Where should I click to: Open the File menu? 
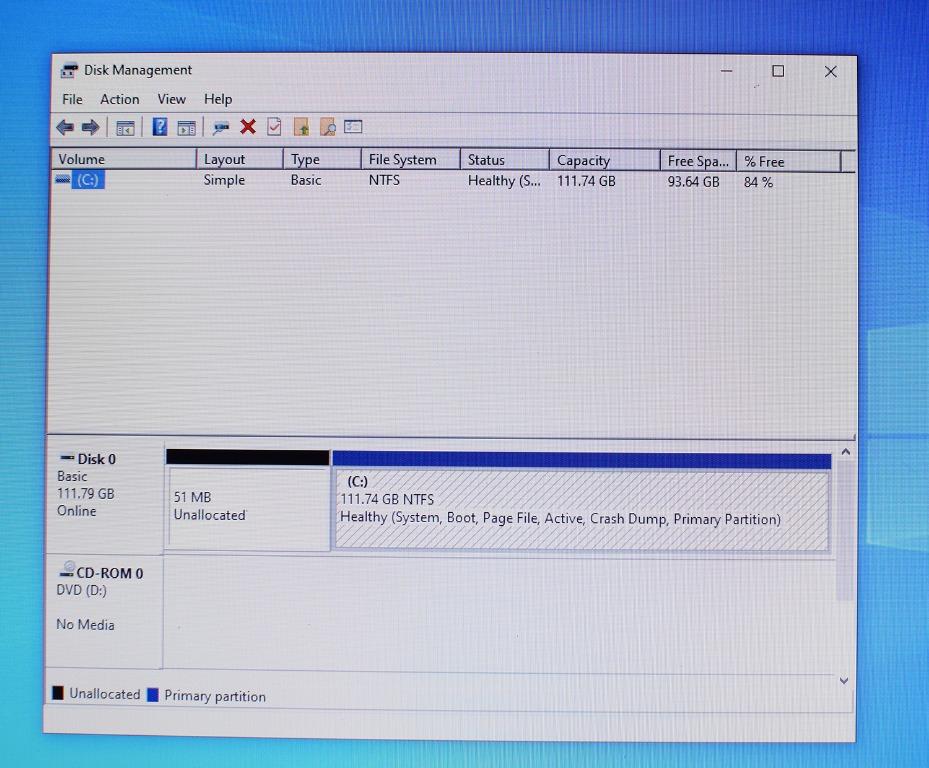pos(71,99)
